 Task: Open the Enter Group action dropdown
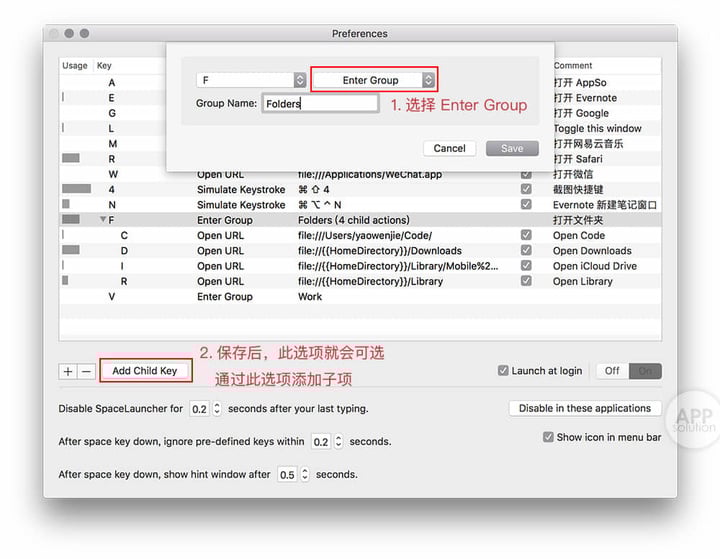coord(374,80)
